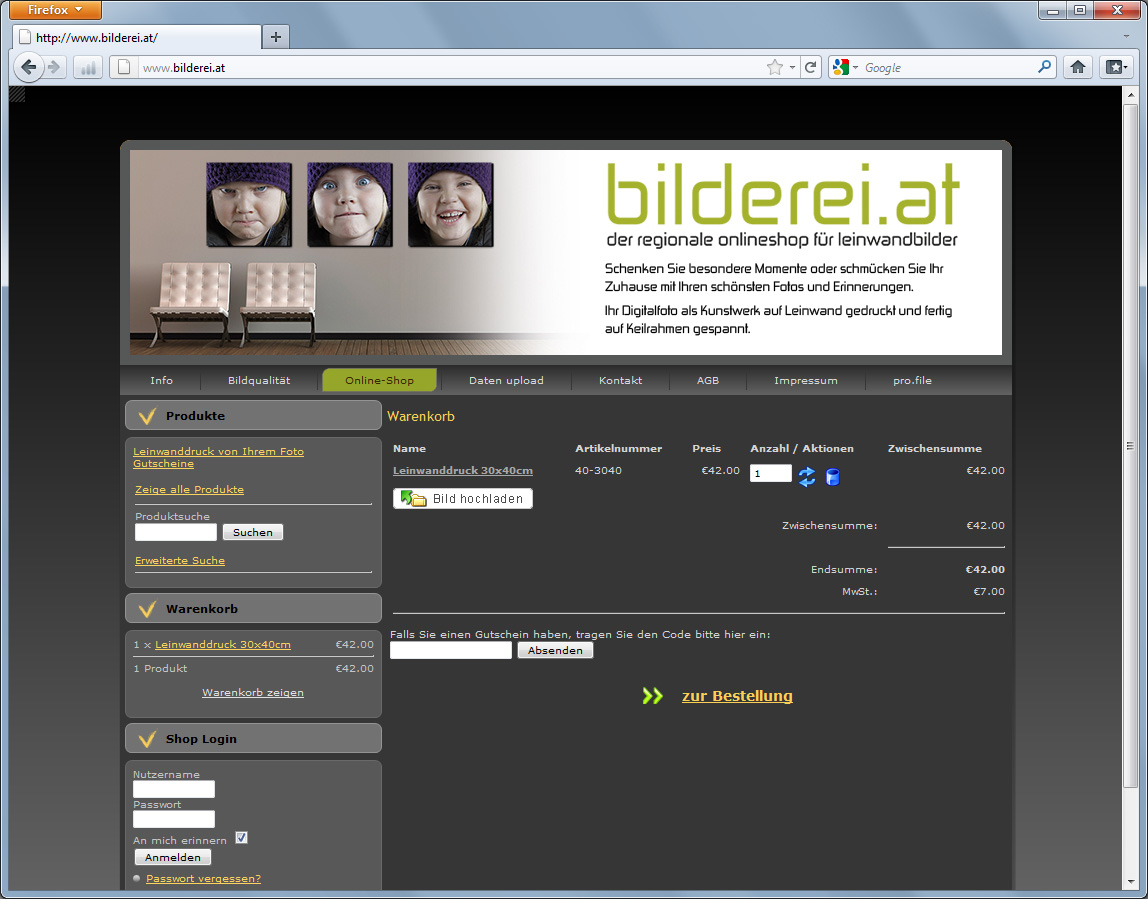This screenshot has height=899, width=1148.
Task: Open the Firefox application menu
Action: (x=56, y=10)
